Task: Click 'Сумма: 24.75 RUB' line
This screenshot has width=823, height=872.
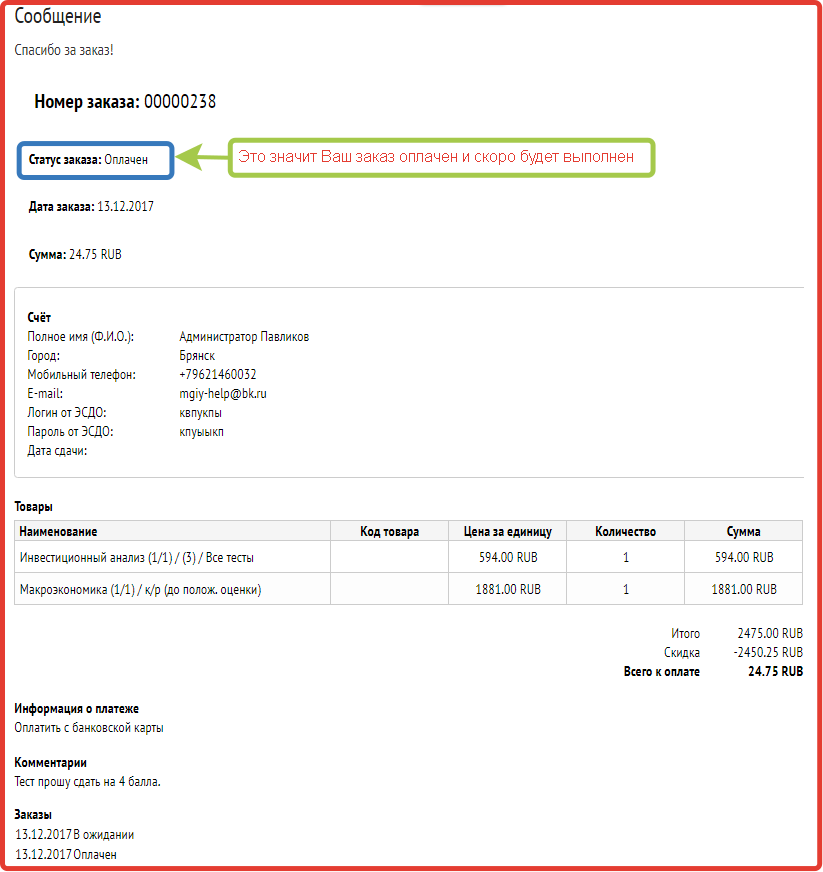Action: click(x=75, y=255)
